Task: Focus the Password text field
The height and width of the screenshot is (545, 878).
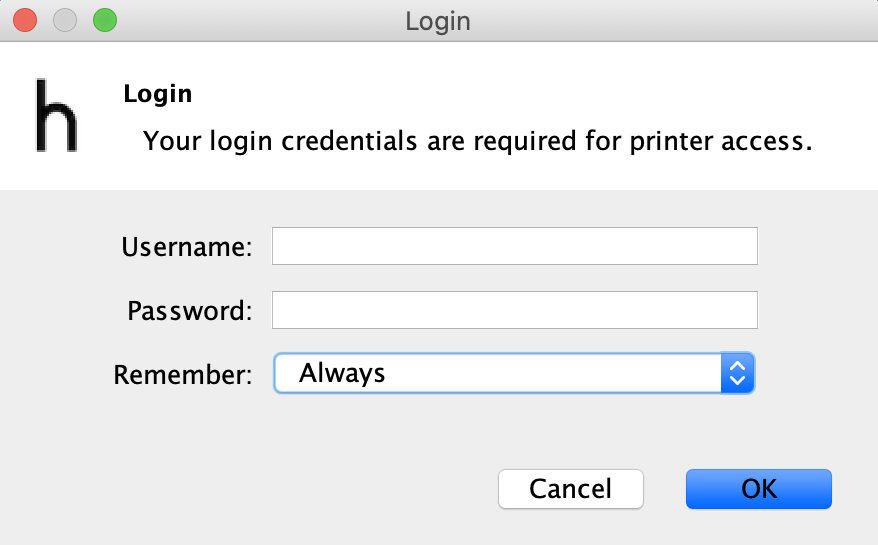Action: (515, 310)
